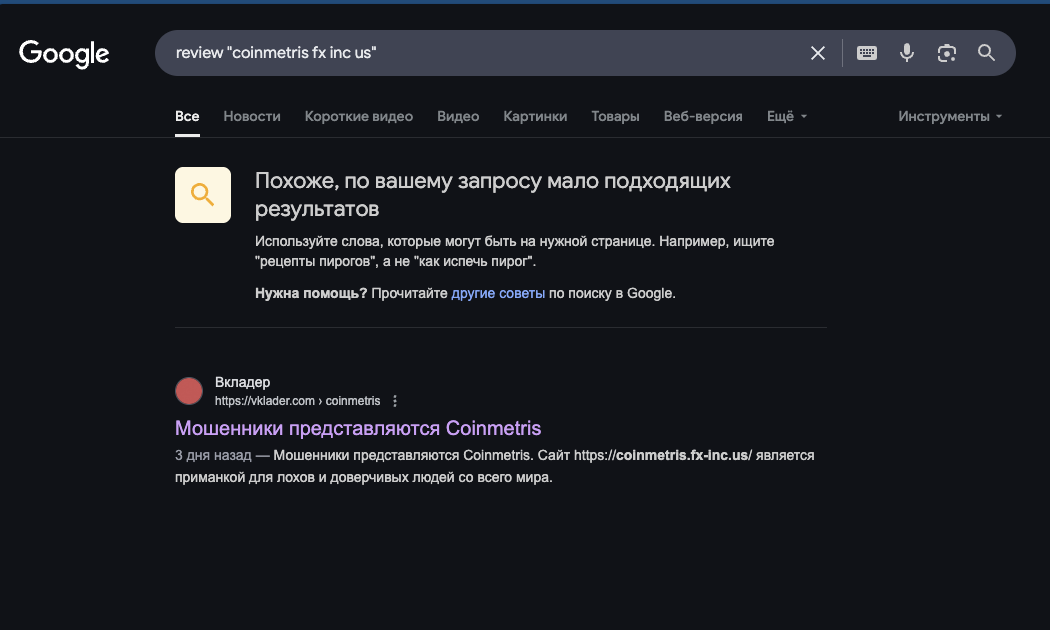Start voice search with the microphone icon

(907, 53)
